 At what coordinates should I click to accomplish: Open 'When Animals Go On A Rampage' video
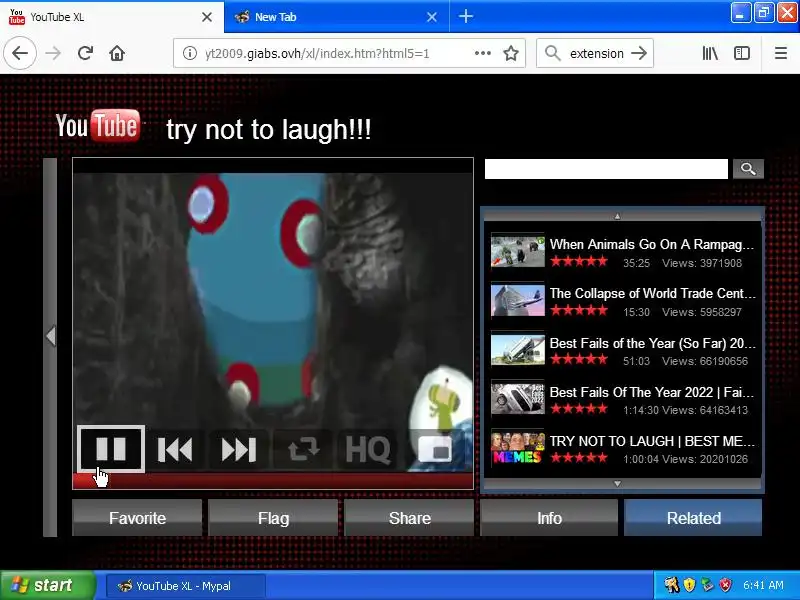pyautogui.click(x=622, y=252)
